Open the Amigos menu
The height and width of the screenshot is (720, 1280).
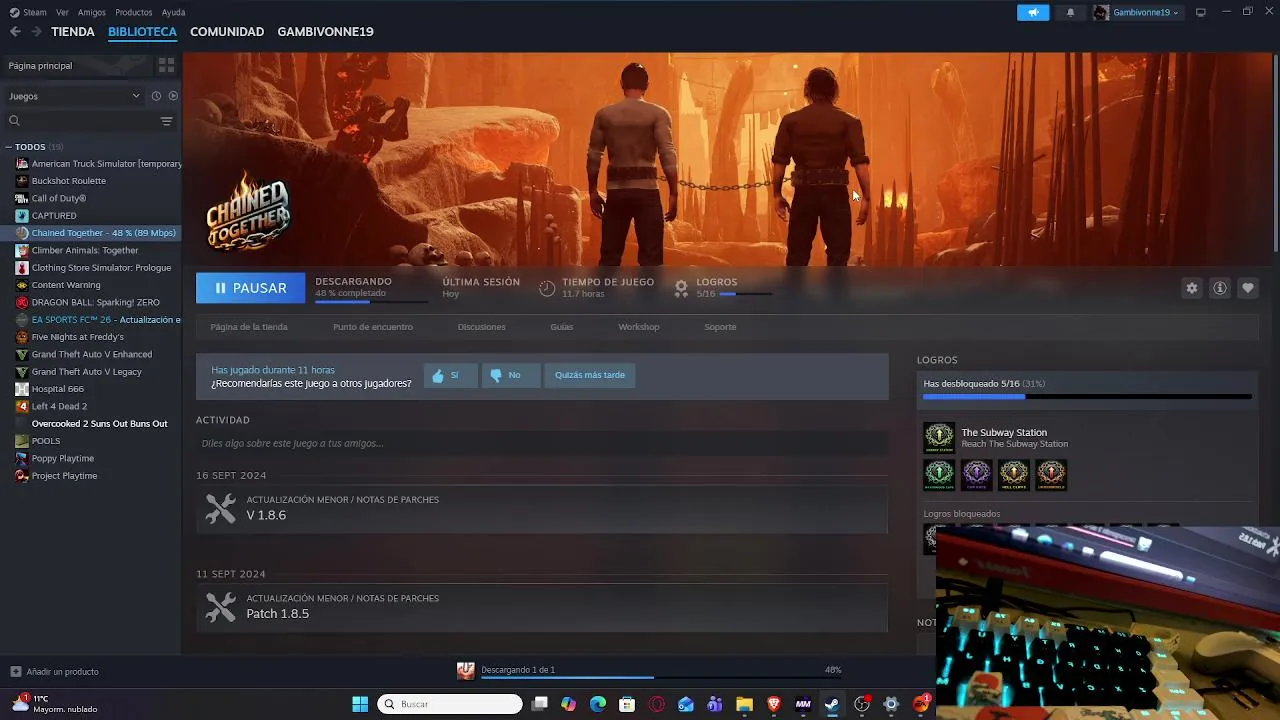click(x=92, y=12)
